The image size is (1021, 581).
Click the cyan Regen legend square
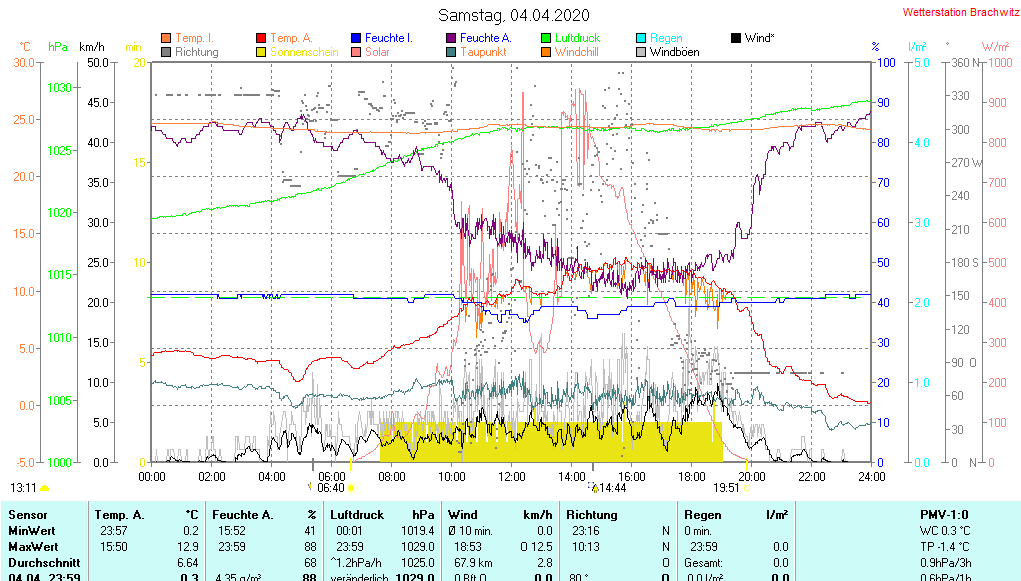click(641, 38)
